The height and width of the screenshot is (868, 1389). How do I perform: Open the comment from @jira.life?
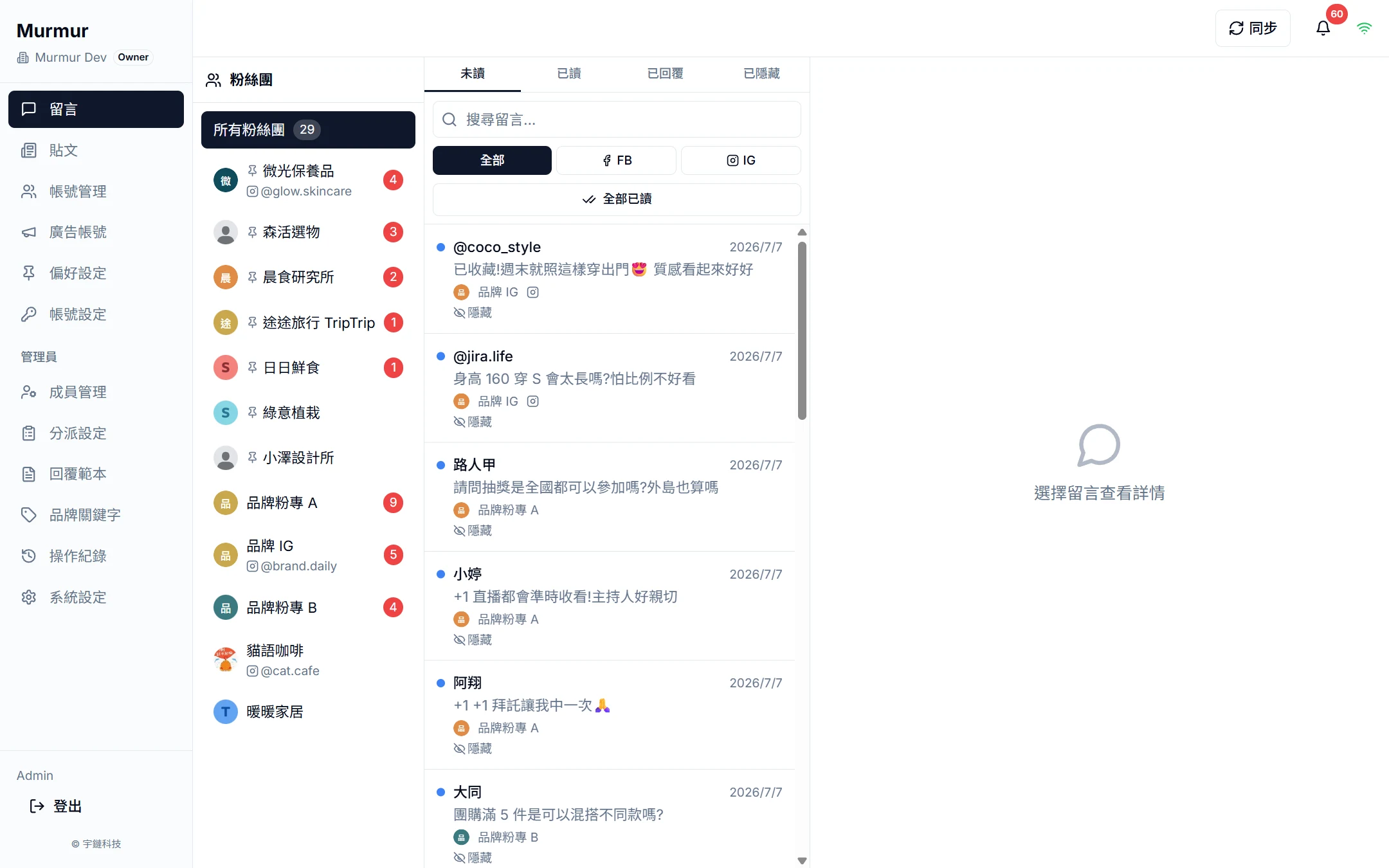610,388
